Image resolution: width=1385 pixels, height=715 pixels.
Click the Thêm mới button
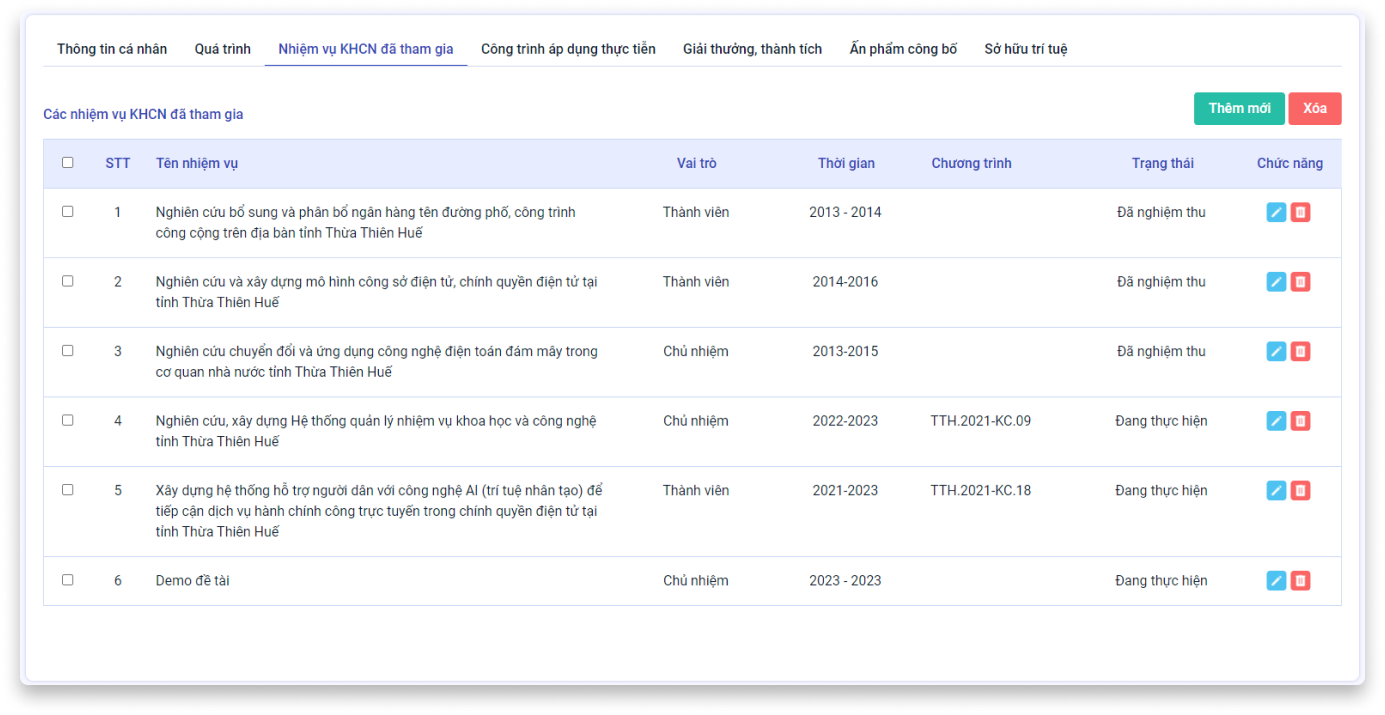point(1239,109)
